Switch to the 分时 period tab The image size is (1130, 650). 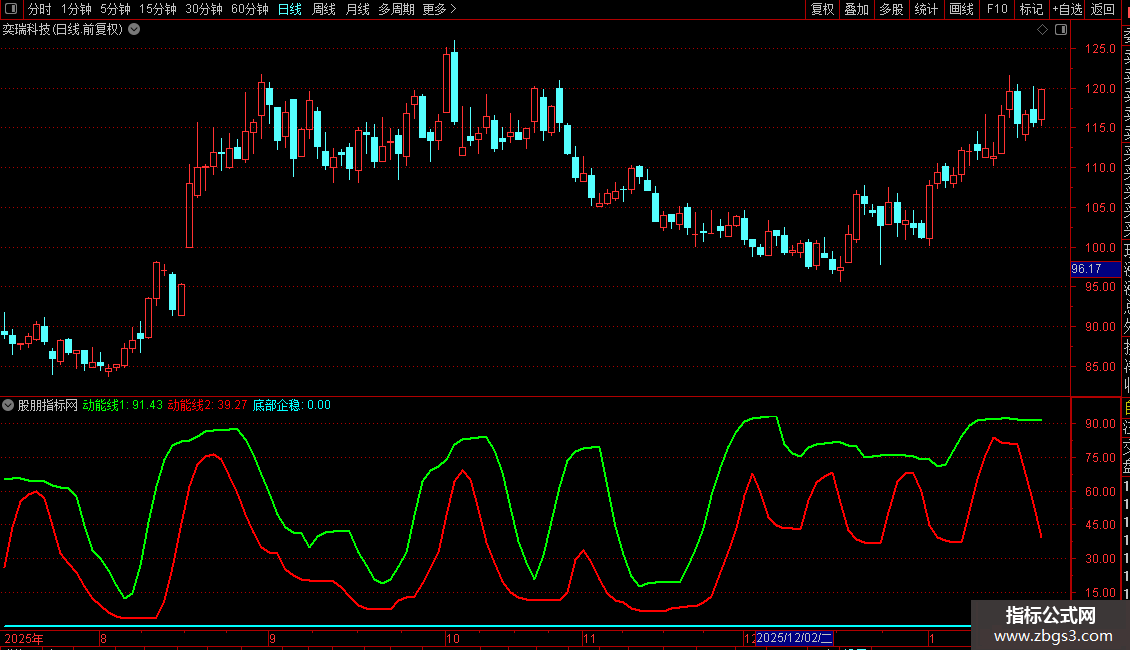click(x=40, y=9)
